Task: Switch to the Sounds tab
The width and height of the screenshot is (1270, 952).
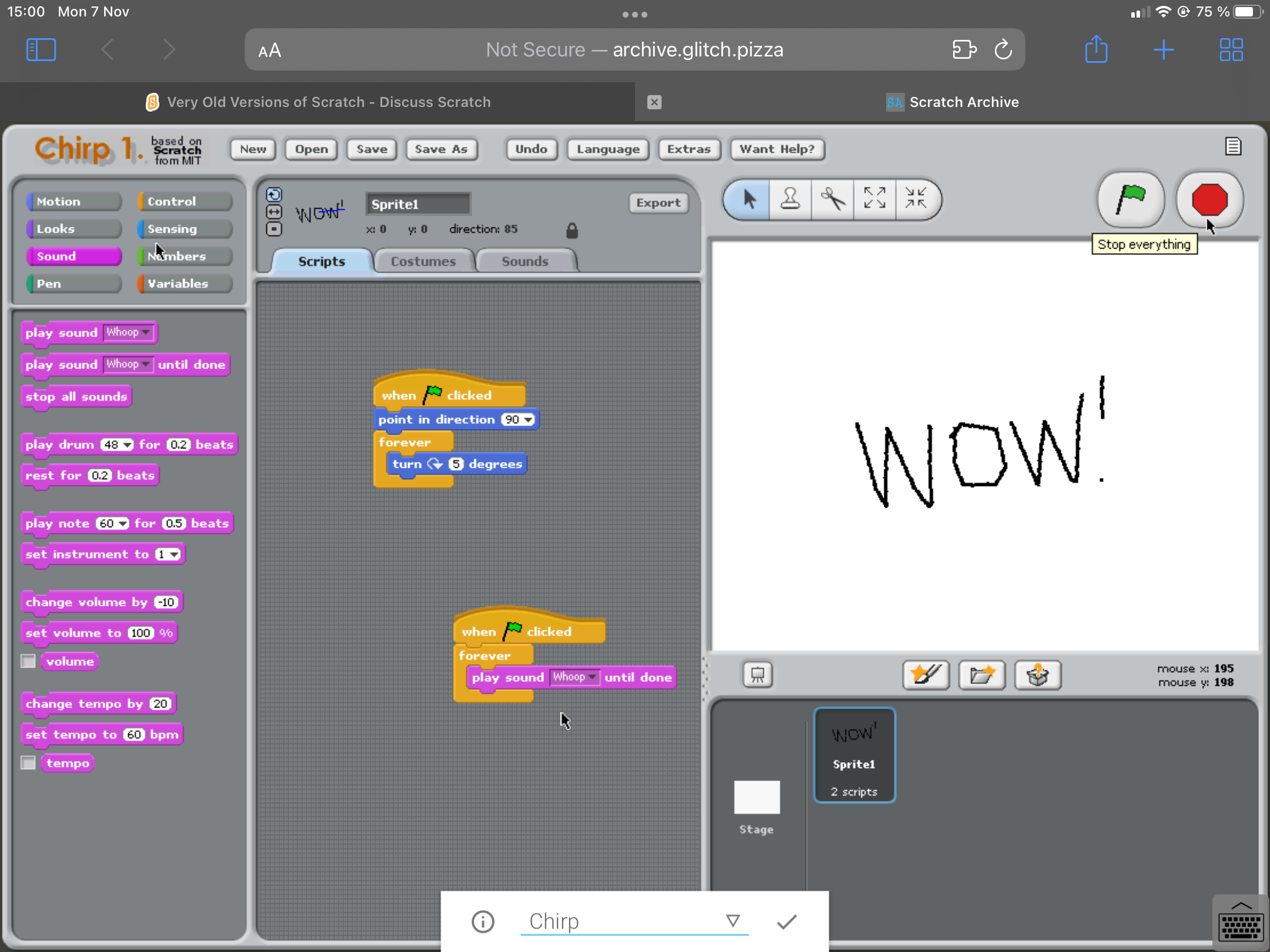Action: click(x=525, y=260)
